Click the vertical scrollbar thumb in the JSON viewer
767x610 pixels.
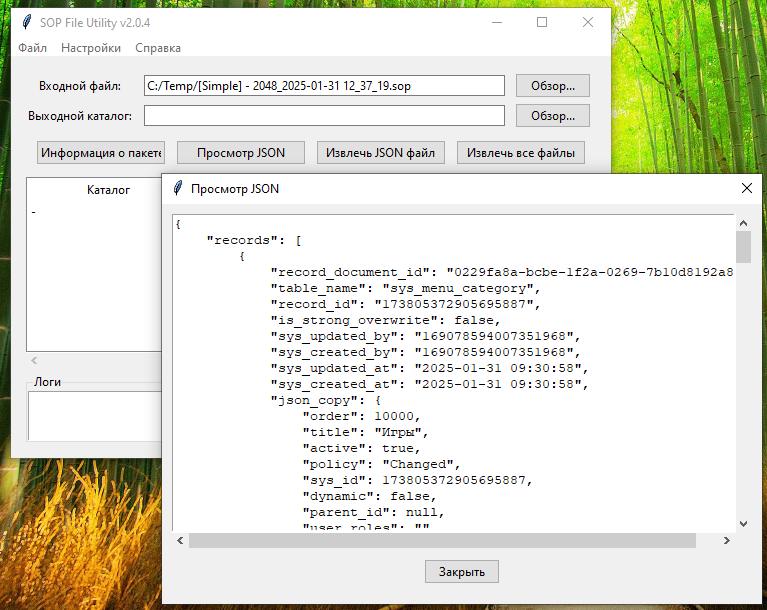(744, 247)
